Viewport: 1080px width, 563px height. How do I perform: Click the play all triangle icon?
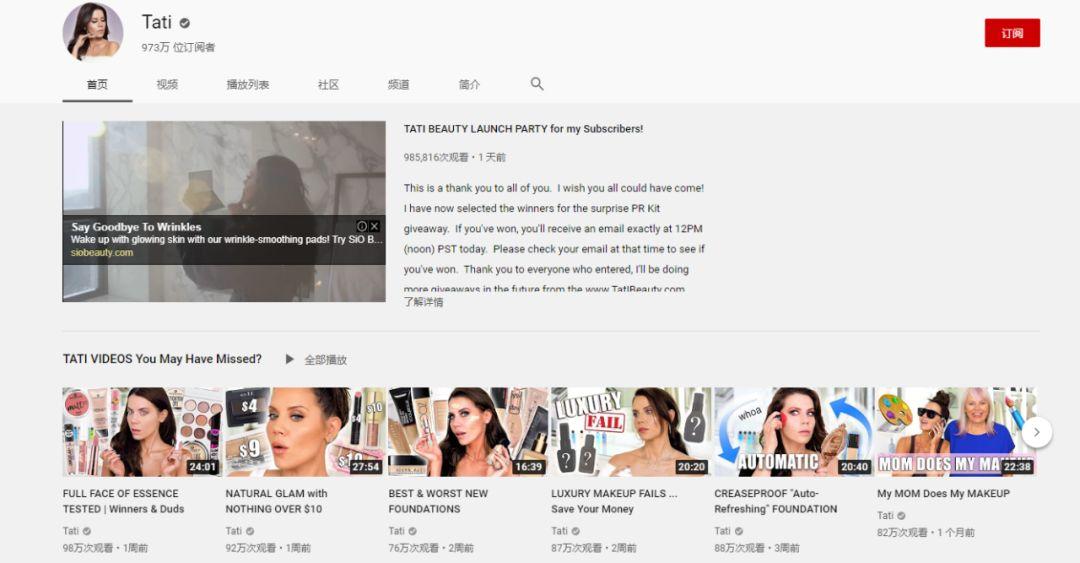click(290, 359)
